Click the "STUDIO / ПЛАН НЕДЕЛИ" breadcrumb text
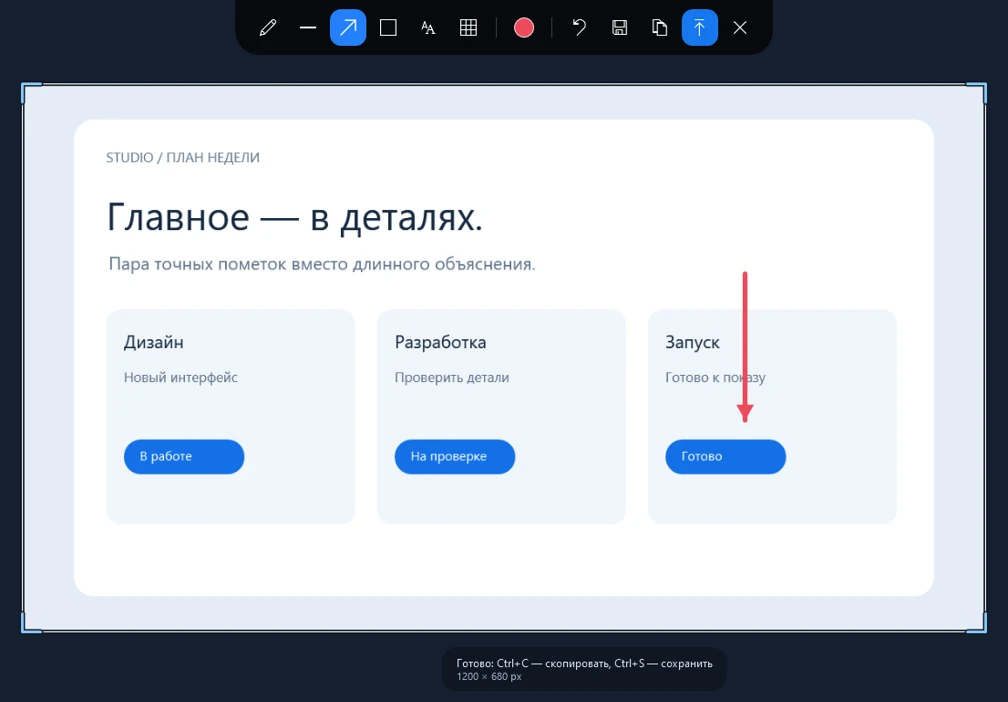 pos(183,158)
